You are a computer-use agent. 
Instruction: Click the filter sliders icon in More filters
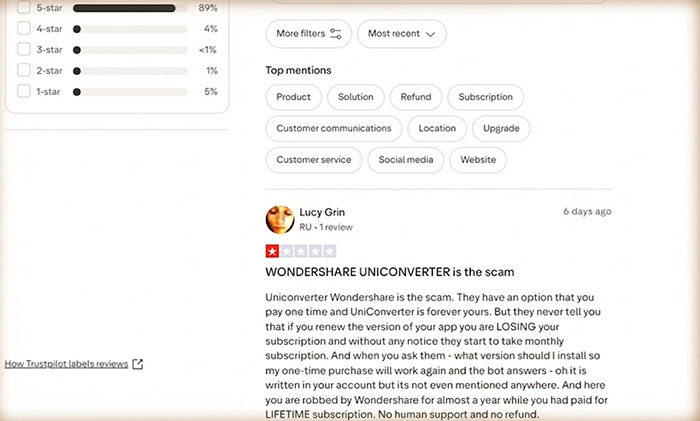336,34
